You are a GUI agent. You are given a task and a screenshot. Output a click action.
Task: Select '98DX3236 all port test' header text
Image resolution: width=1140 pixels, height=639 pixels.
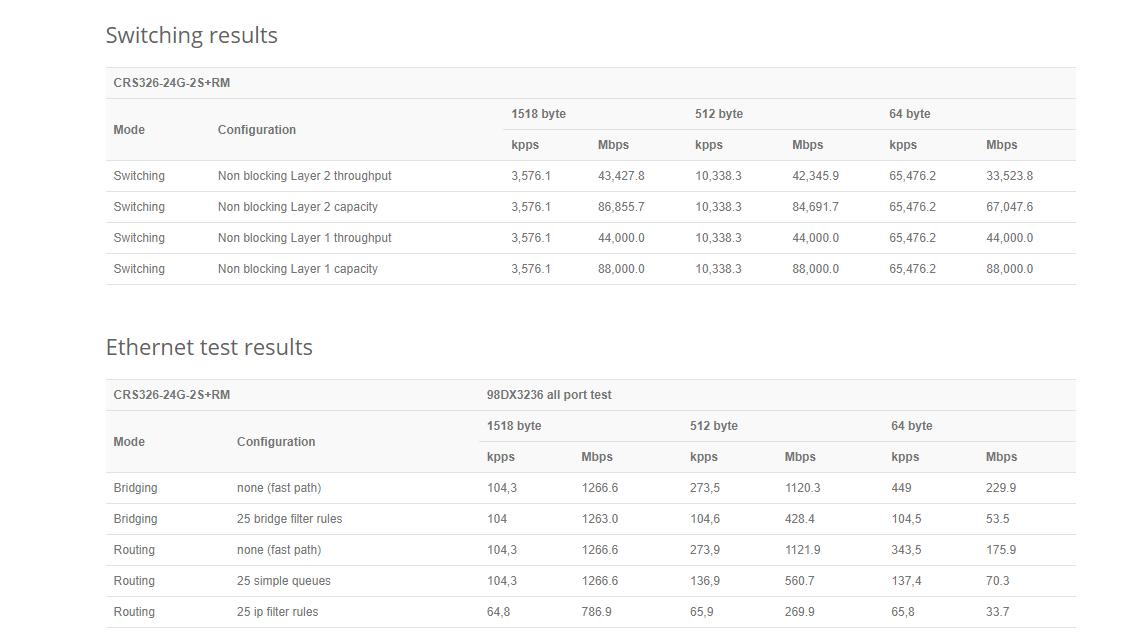pos(549,395)
